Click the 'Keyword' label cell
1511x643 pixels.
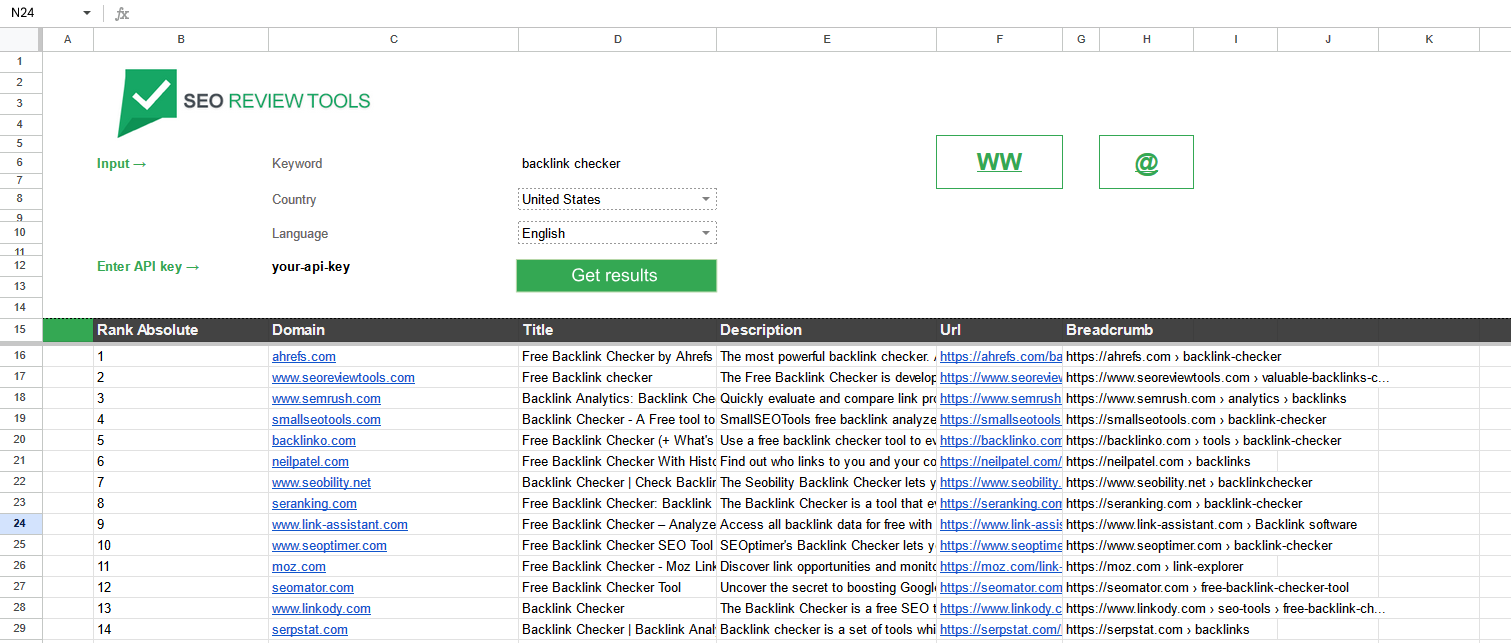click(297, 163)
